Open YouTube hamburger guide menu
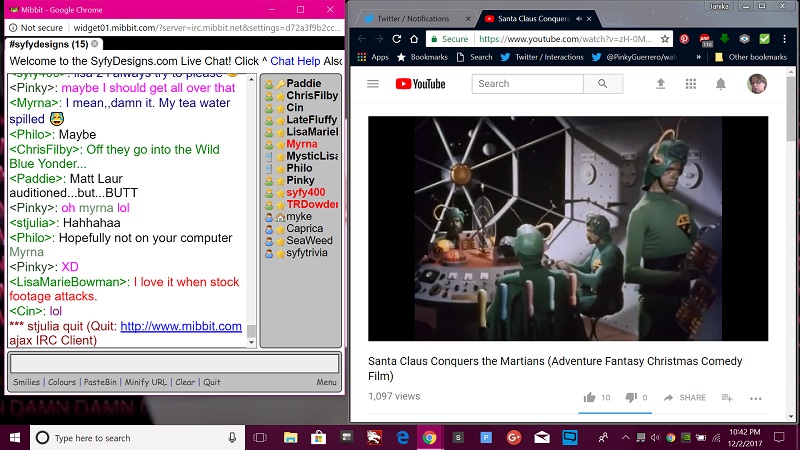The width and height of the screenshot is (800, 450). click(x=373, y=84)
